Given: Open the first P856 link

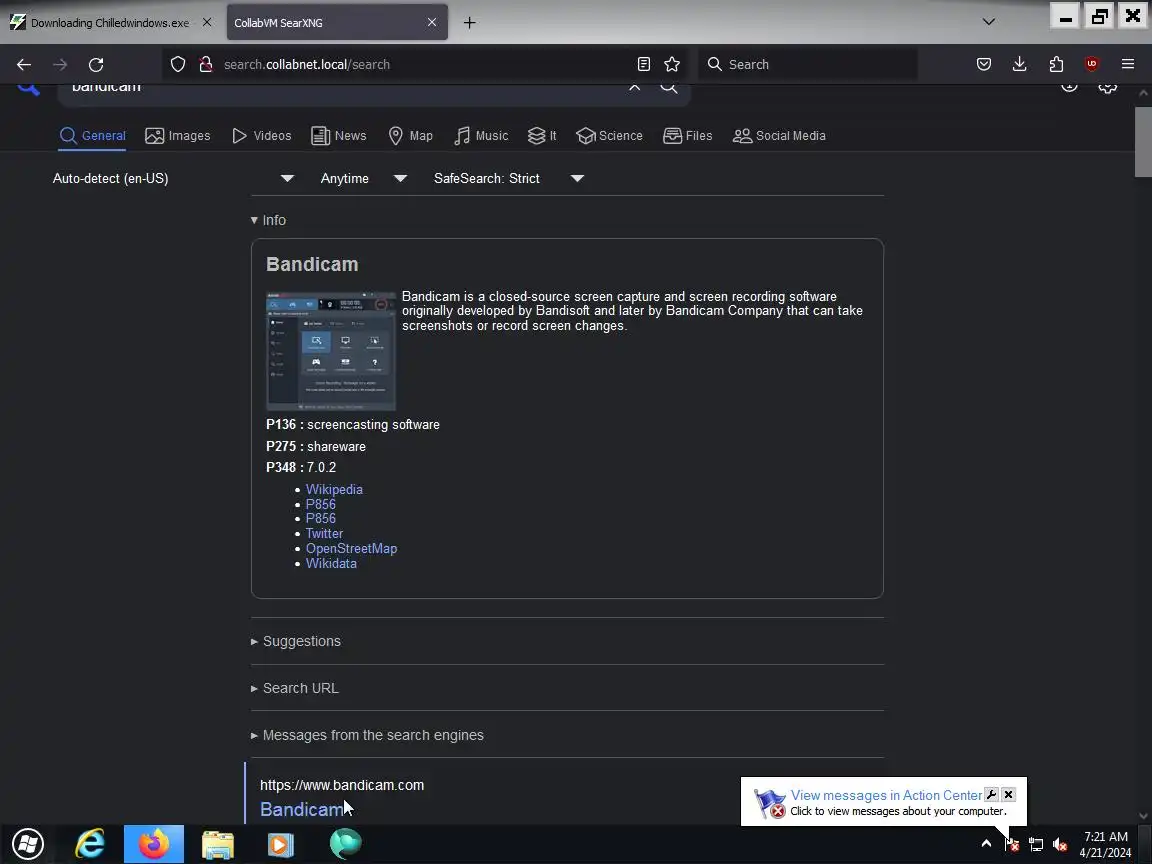Looking at the screenshot, I should coord(320,504).
